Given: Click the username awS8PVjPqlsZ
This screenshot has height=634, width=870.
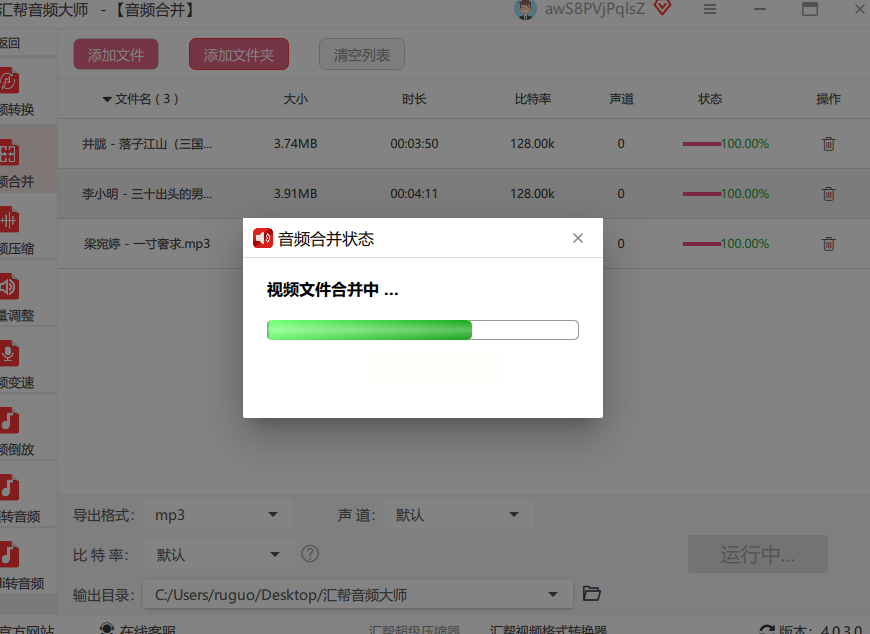Looking at the screenshot, I should (x=595, y=9).
